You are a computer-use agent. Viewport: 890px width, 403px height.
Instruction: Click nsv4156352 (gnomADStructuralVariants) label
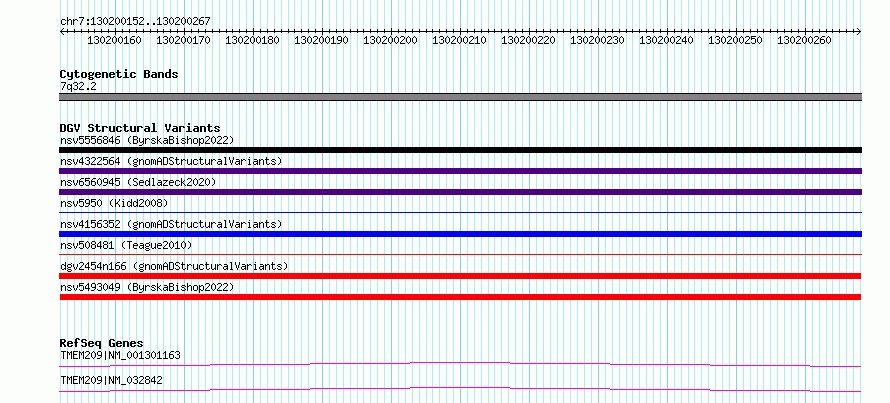171,224
